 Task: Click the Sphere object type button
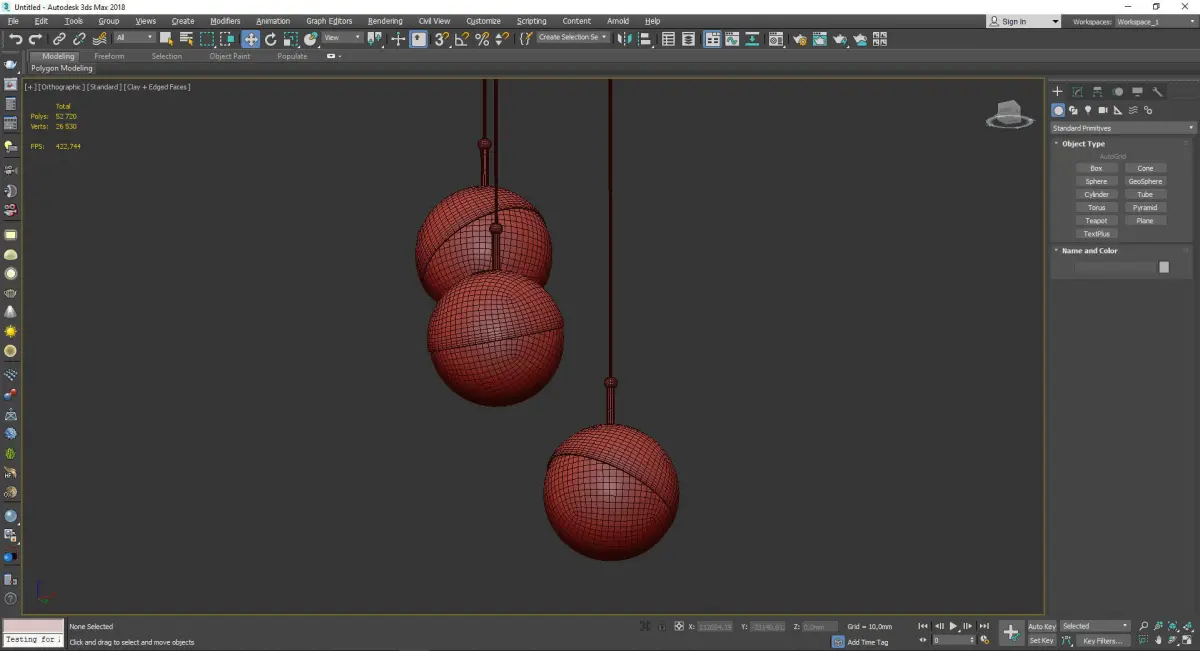click(x=1096, y=182)
